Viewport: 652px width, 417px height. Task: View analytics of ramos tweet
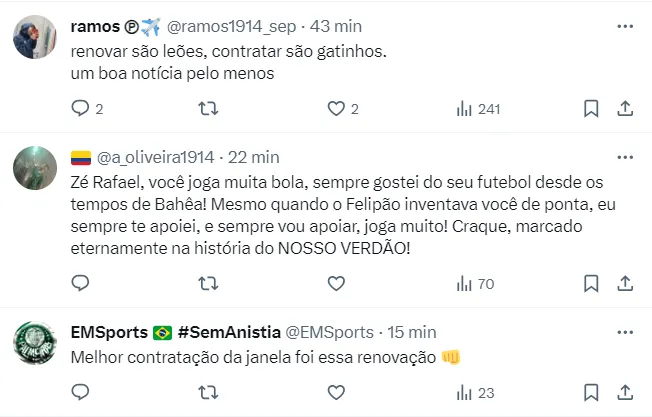(464, 108)
